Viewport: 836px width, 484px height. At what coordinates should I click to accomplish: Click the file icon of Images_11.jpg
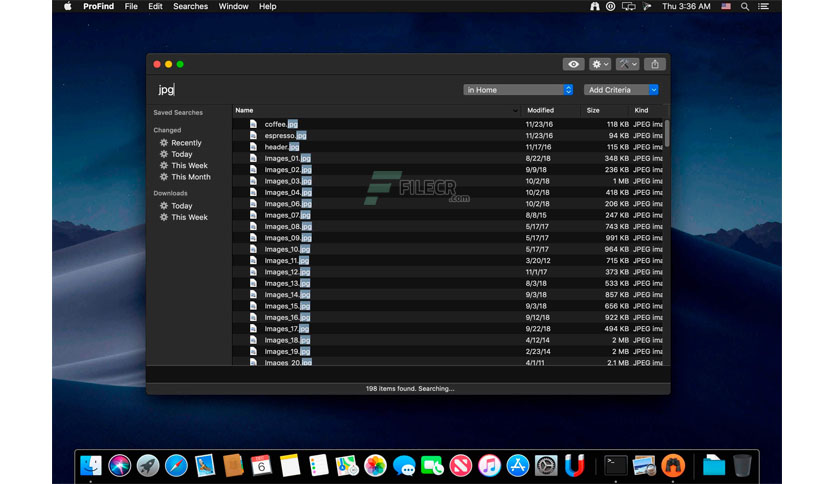click(x=253, y=261)
